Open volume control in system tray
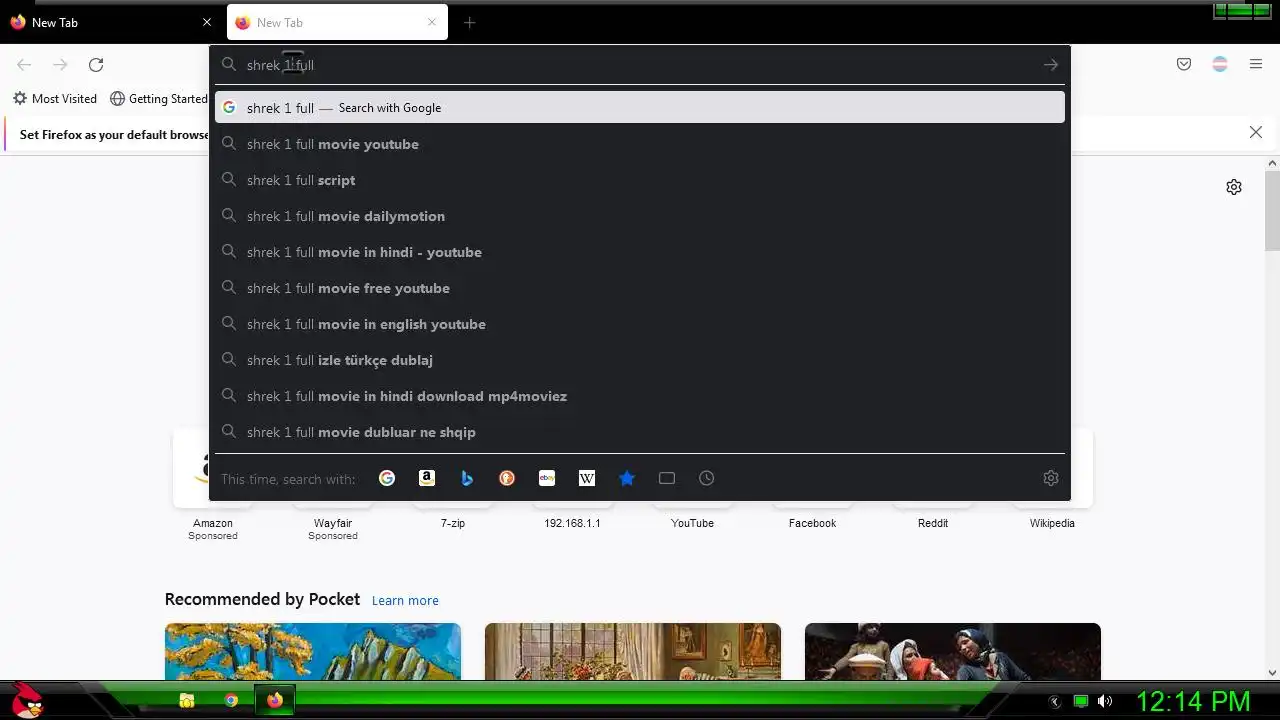 (x=1105, y=701)
